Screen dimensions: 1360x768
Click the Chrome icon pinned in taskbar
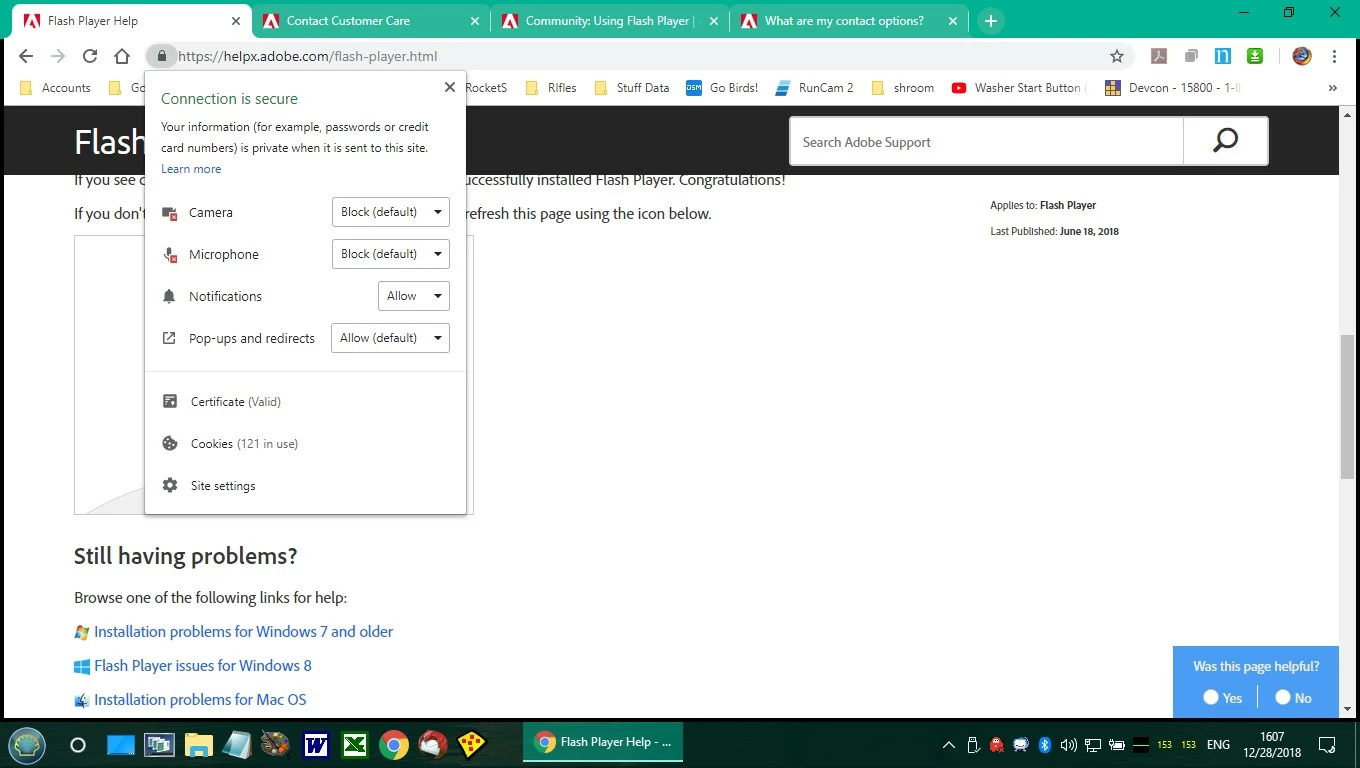(394, 745)
